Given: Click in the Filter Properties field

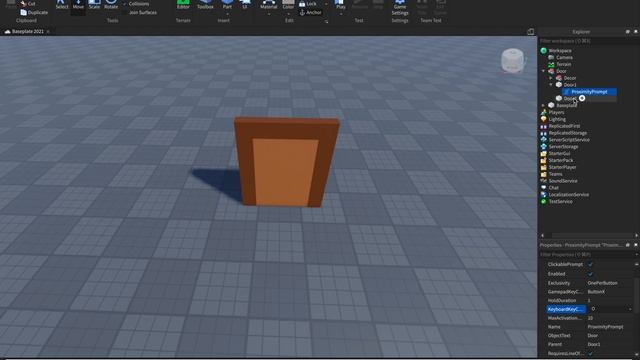Looking at the screenshot, I should [586, 254].
